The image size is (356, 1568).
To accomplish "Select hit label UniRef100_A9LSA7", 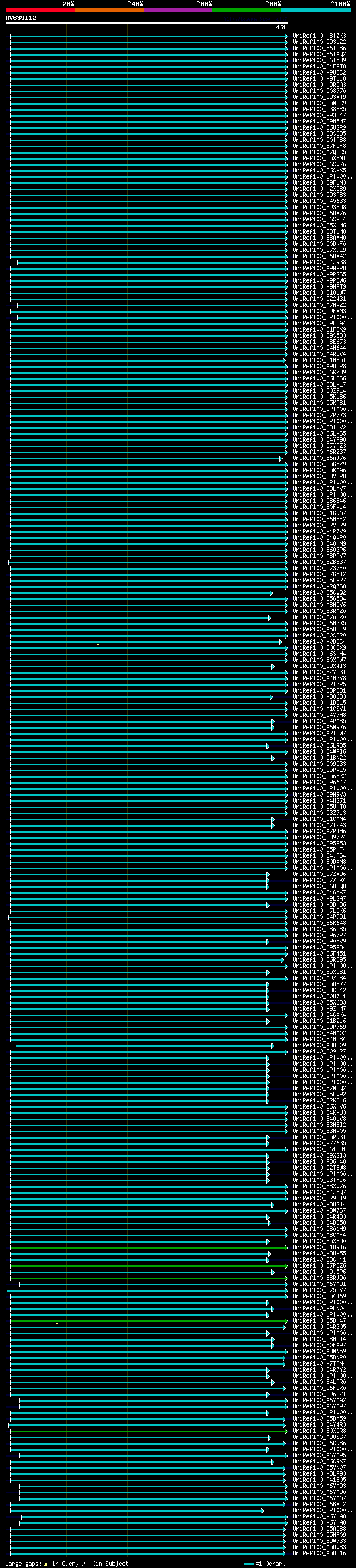I will [319, 898].
